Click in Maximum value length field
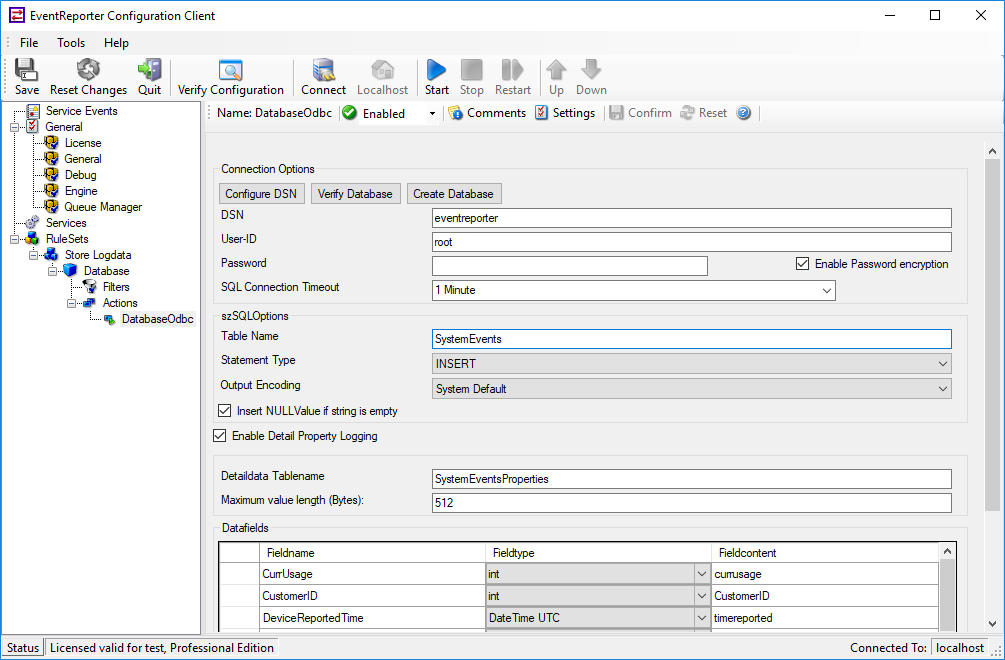Screen dimensions: 1005x660 pos(692,503)
